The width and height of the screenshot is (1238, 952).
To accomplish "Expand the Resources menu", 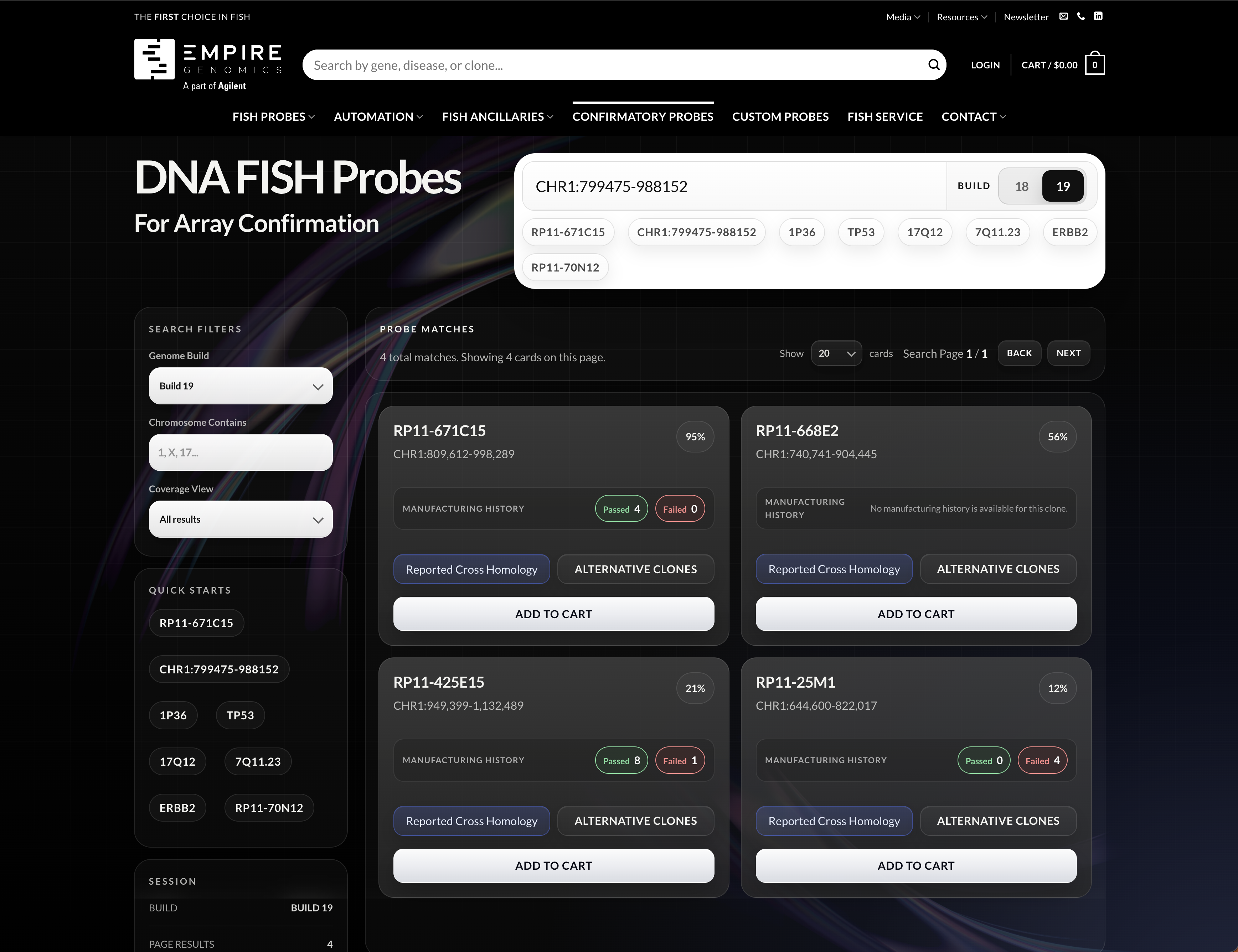I will [x=961, y=17].
